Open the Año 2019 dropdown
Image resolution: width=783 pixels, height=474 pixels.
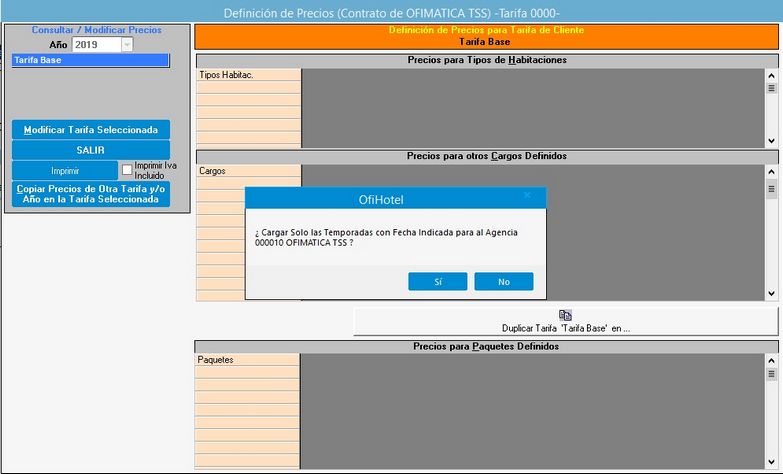(126, 45)
